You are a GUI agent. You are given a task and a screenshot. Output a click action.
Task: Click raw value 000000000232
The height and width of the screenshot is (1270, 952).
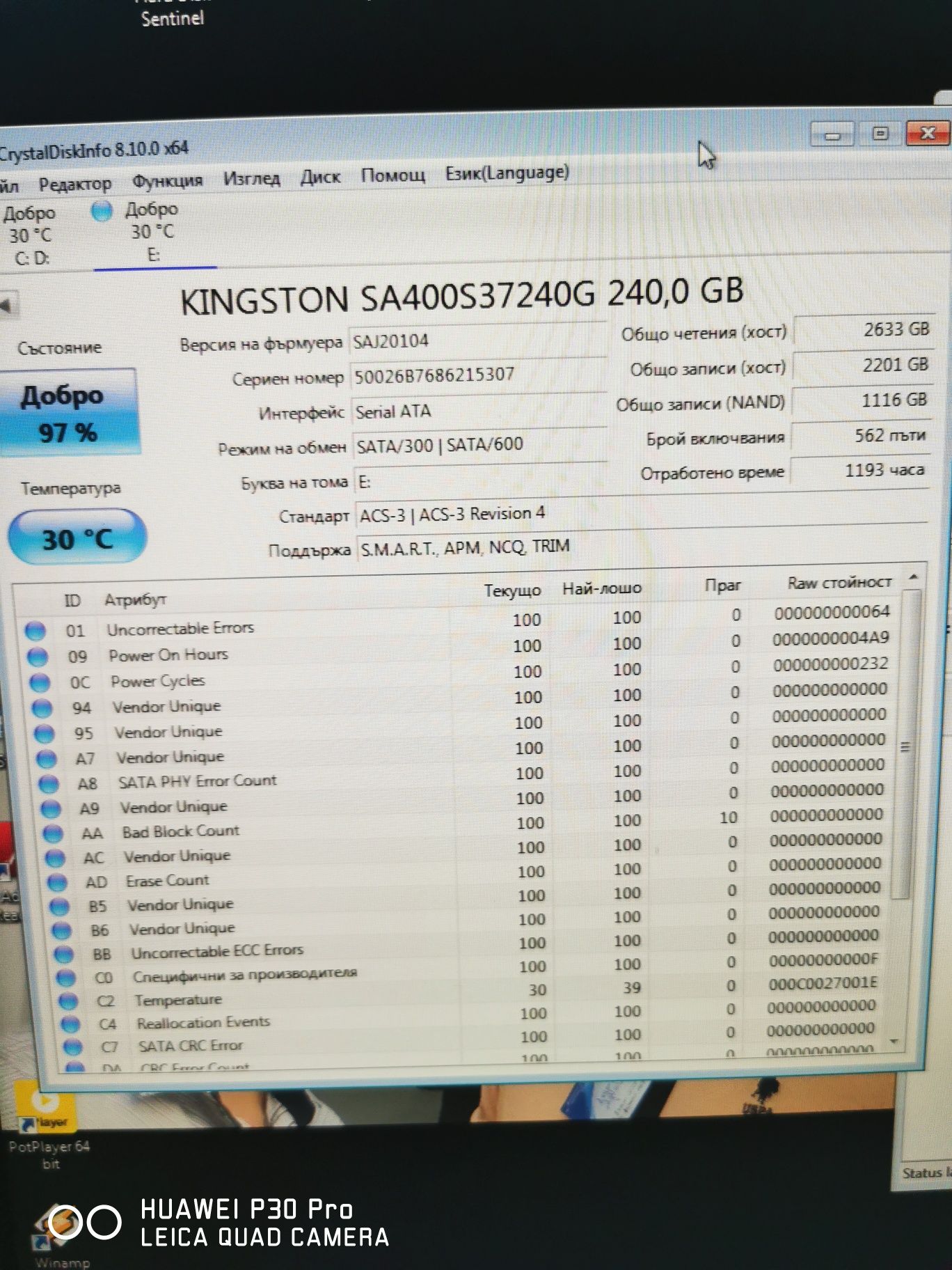pos(831,664)
